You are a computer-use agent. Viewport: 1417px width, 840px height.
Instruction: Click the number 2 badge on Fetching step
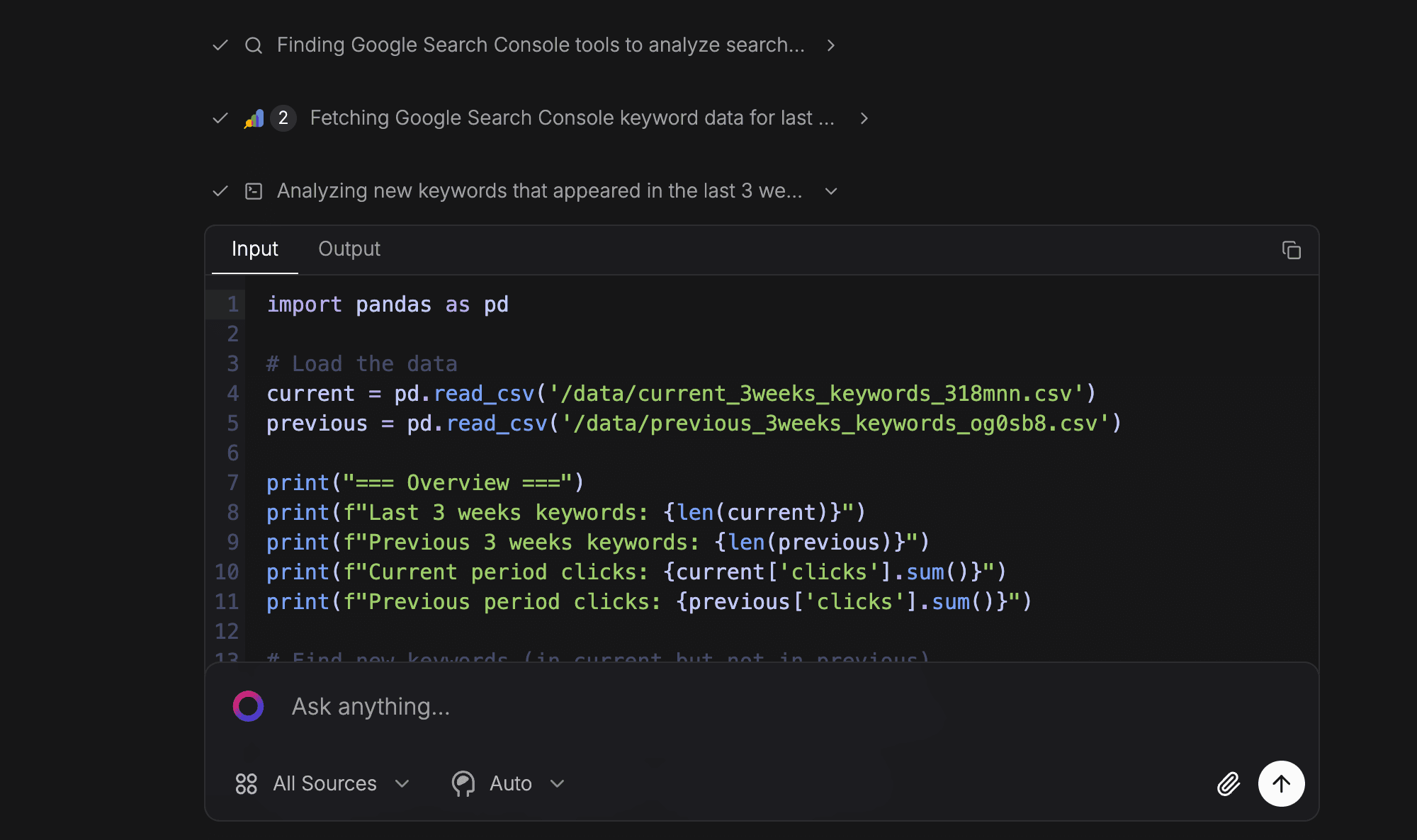[283, 118]
